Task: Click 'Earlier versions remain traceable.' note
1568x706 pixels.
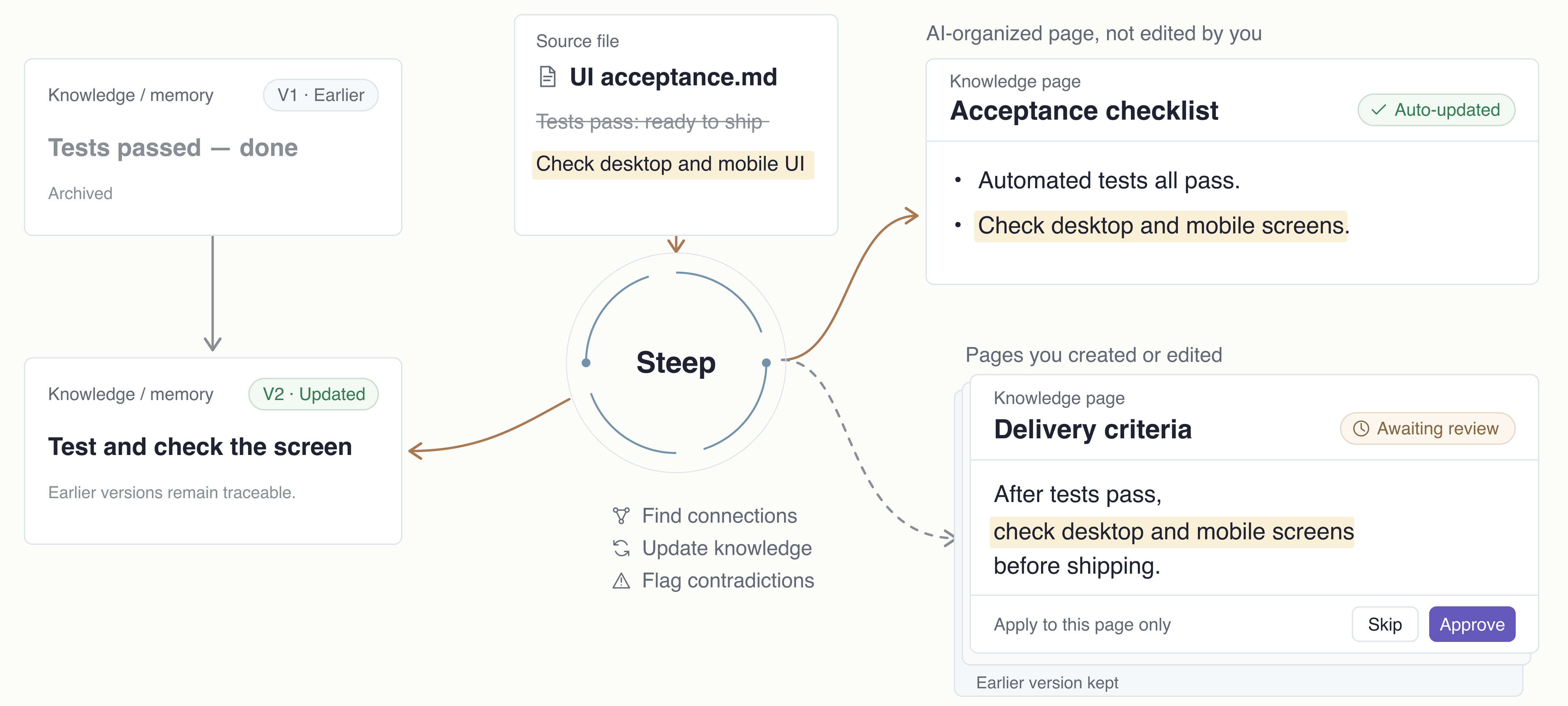Action: pos(171,493)
